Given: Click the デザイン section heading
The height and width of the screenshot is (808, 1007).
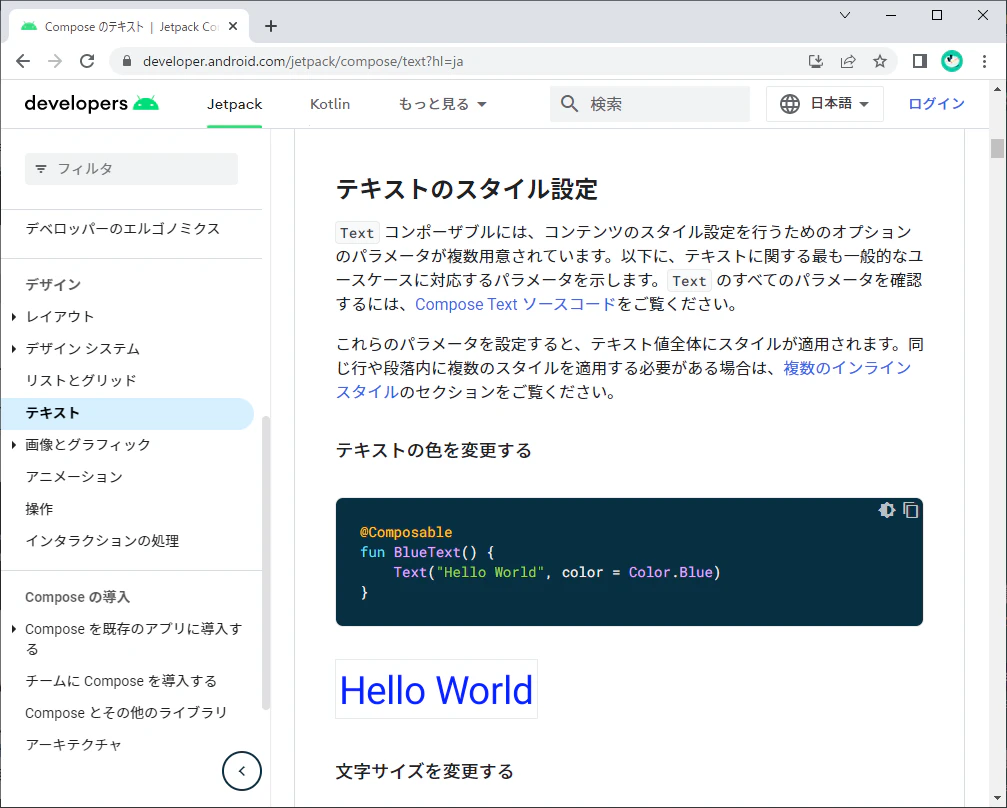Looking at the screenshot, I should (x=53, y=285).
